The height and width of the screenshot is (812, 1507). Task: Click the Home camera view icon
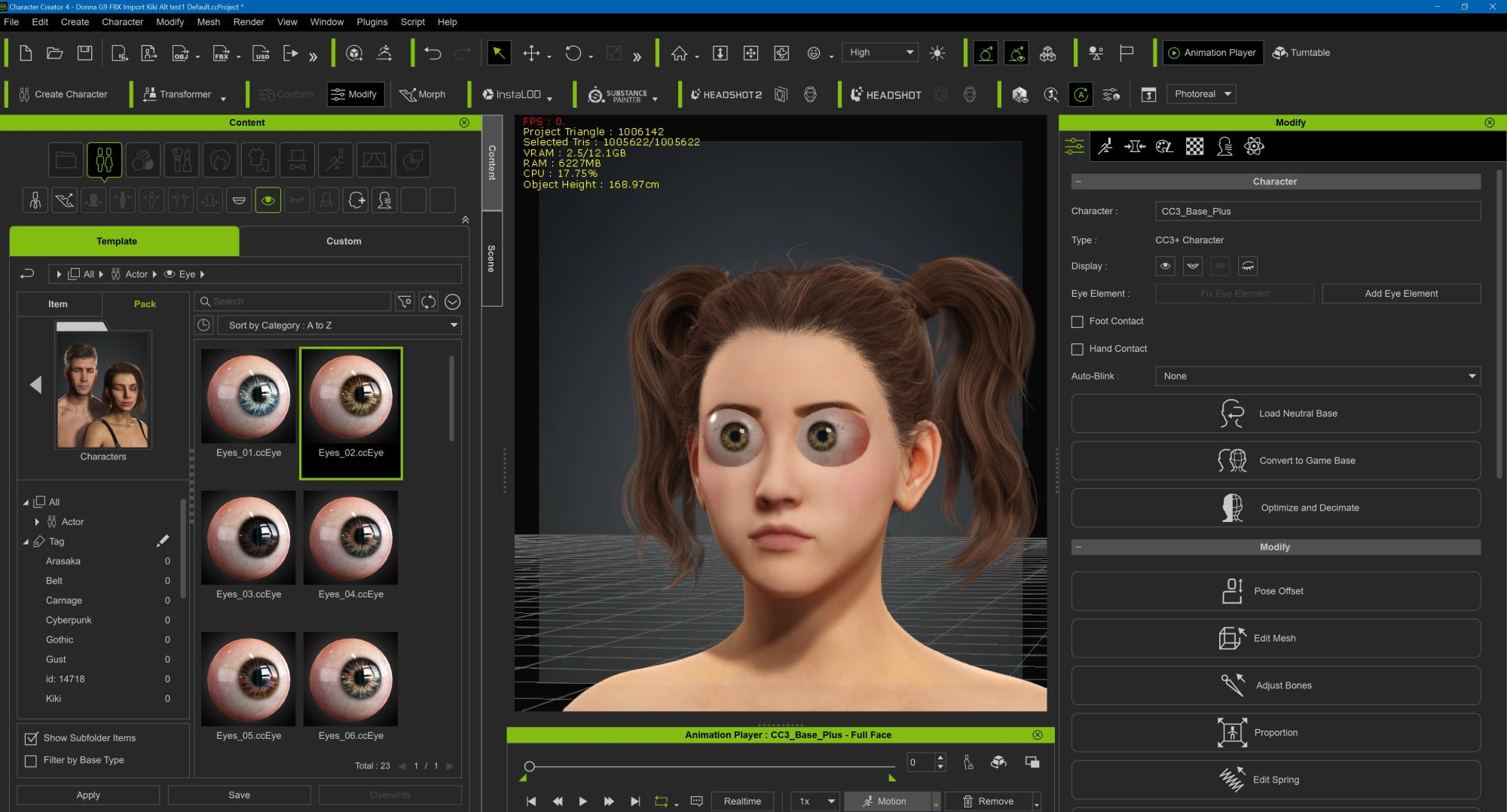point(679,53)
